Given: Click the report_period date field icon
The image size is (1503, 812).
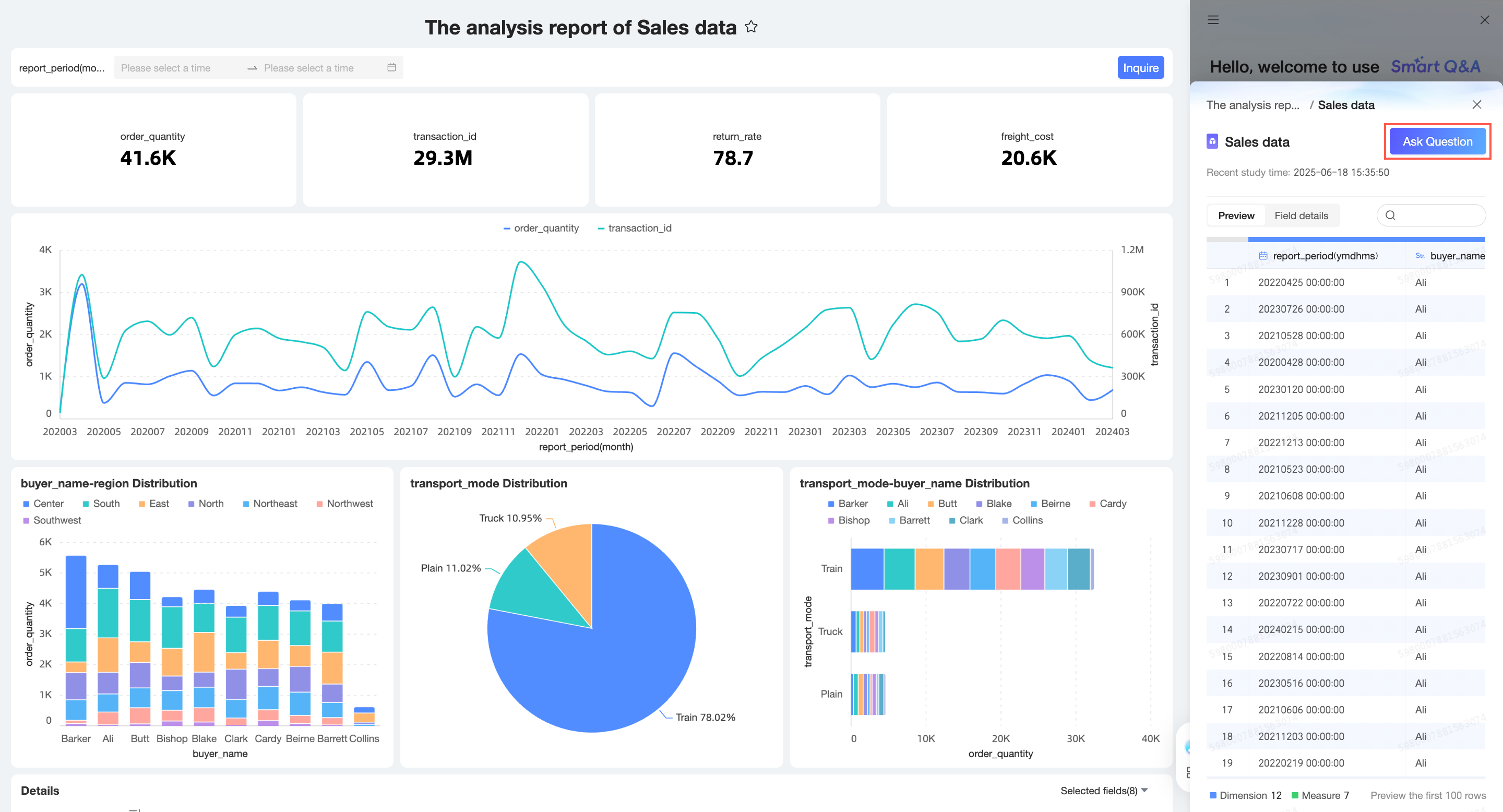Looking at the screenshot, I should tap(1263, 256).
